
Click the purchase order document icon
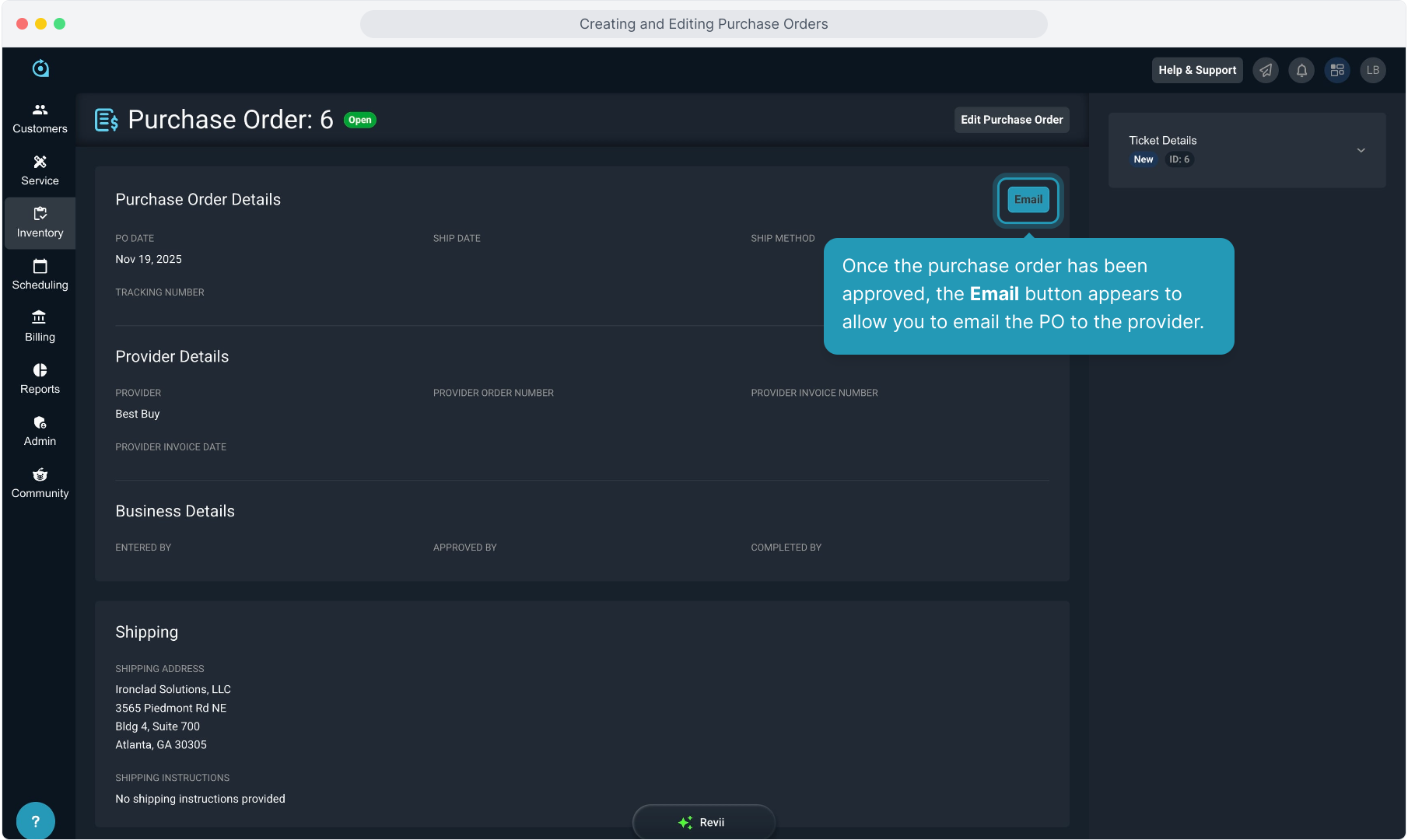pyautogui.click(x=106, y=120)
